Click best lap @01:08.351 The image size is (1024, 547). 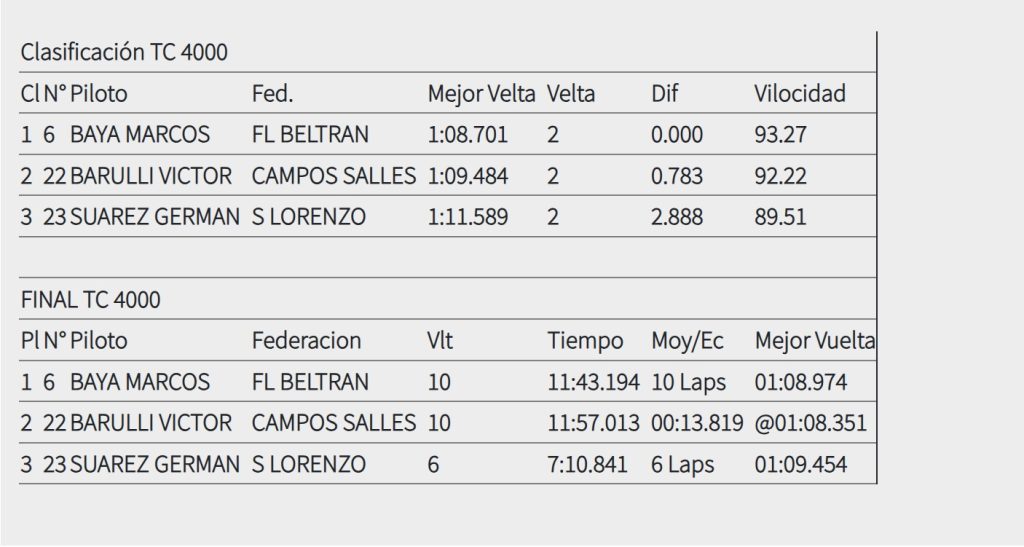click(810, 424)
